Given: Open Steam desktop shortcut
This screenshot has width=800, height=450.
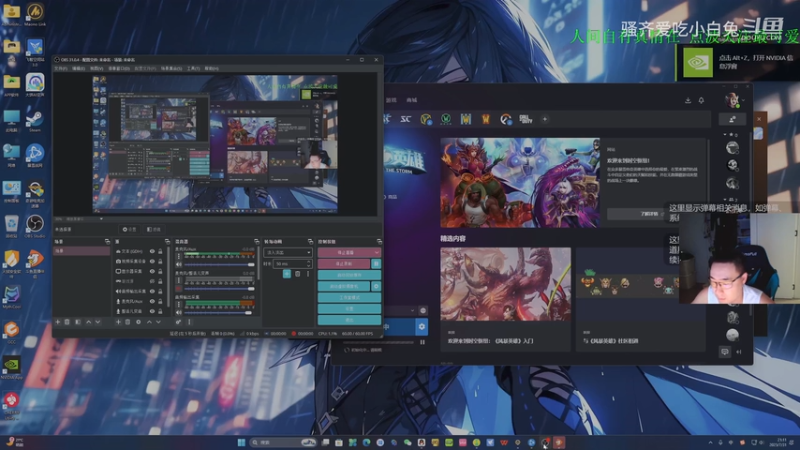Looking at the screenshot, I should pyautogui.click(x=35, y=120).
